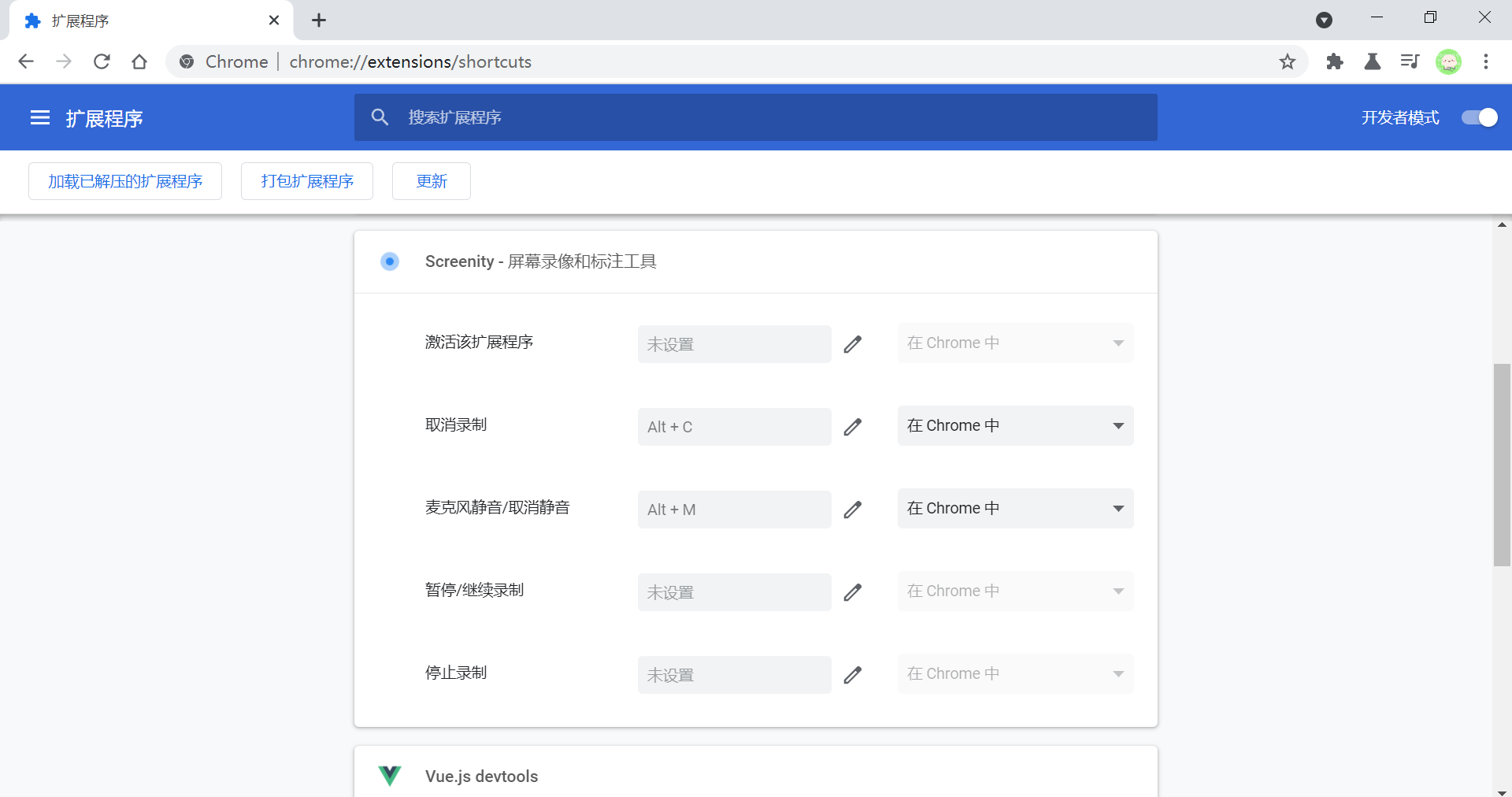The width and height of the screenshot is (1512, 797).
Task: Open the Extensions puzzle menu
Action: 1335,61
